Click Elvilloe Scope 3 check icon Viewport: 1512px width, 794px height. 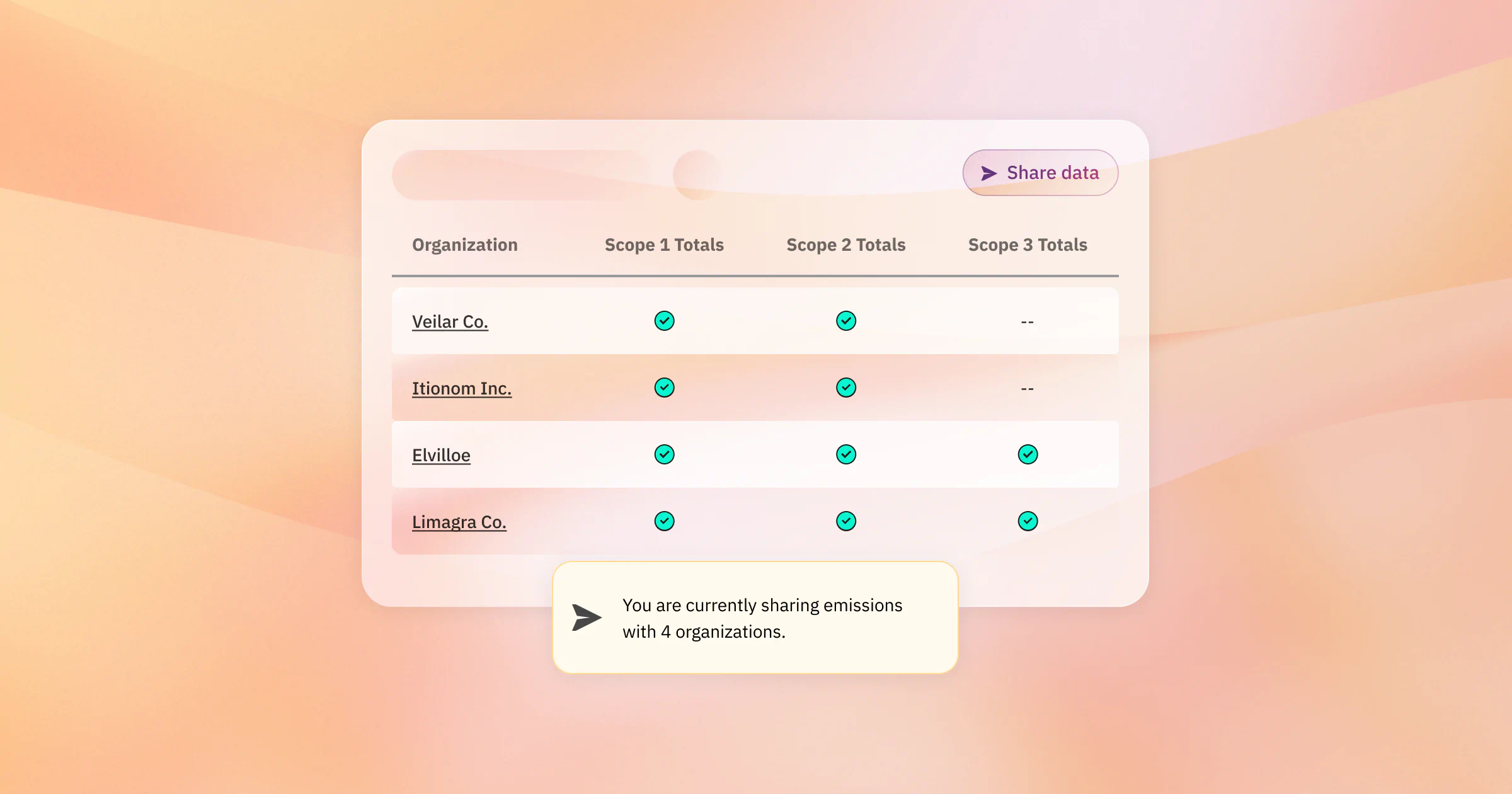(x=1028, y=454)
